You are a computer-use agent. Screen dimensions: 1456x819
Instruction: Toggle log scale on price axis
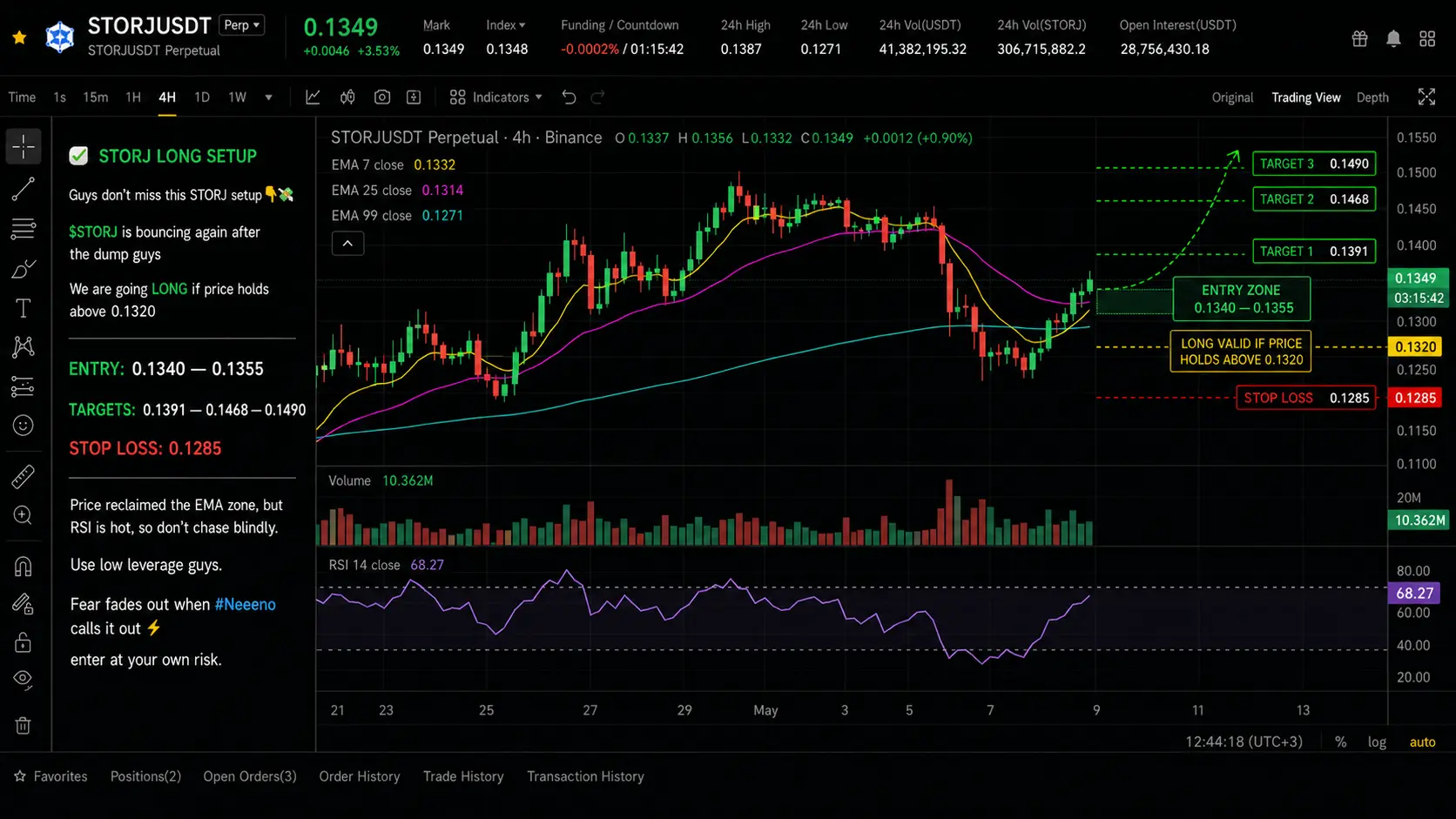[x=1377, y=742]
